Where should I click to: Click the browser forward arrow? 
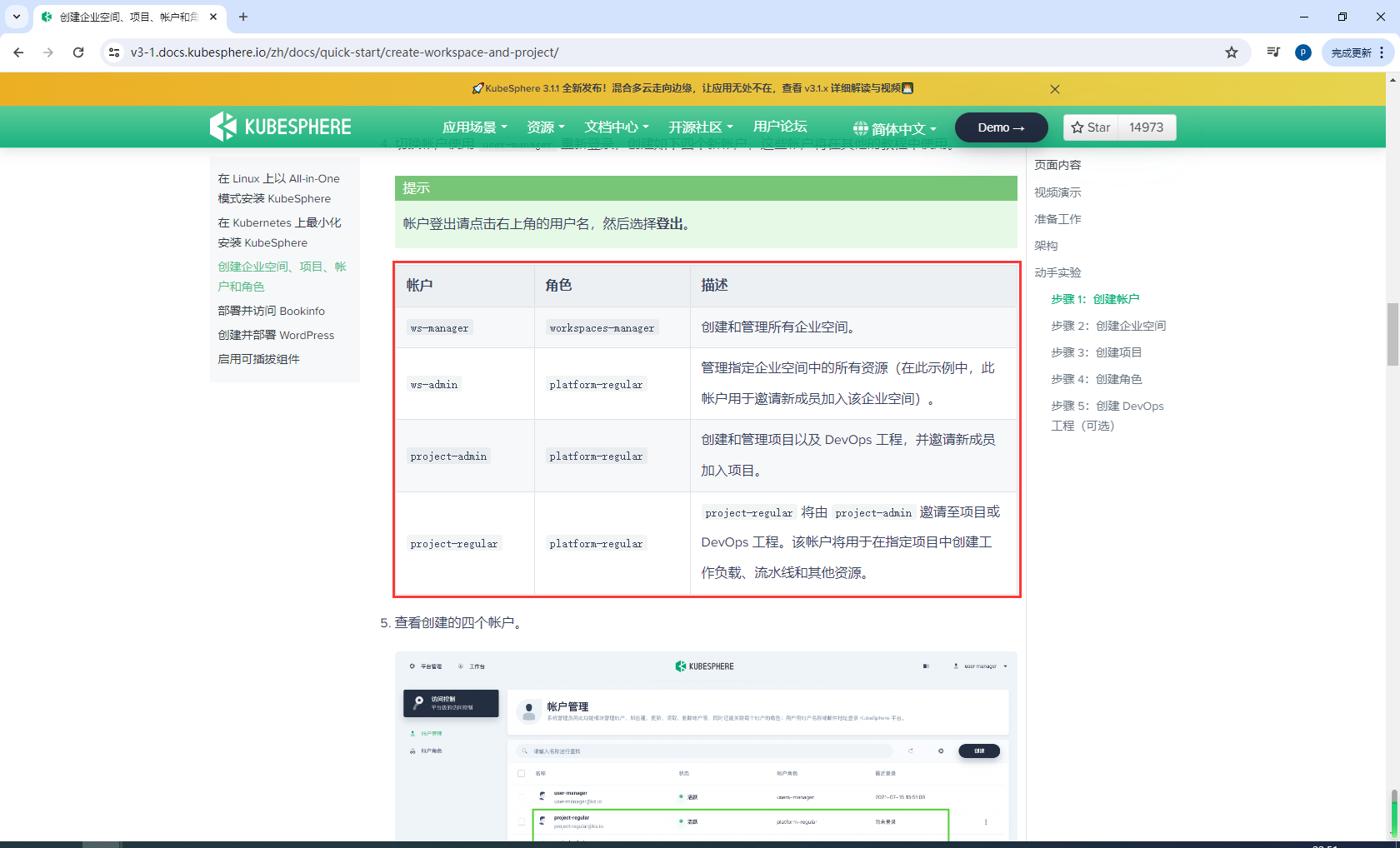[x=48, y=52]
